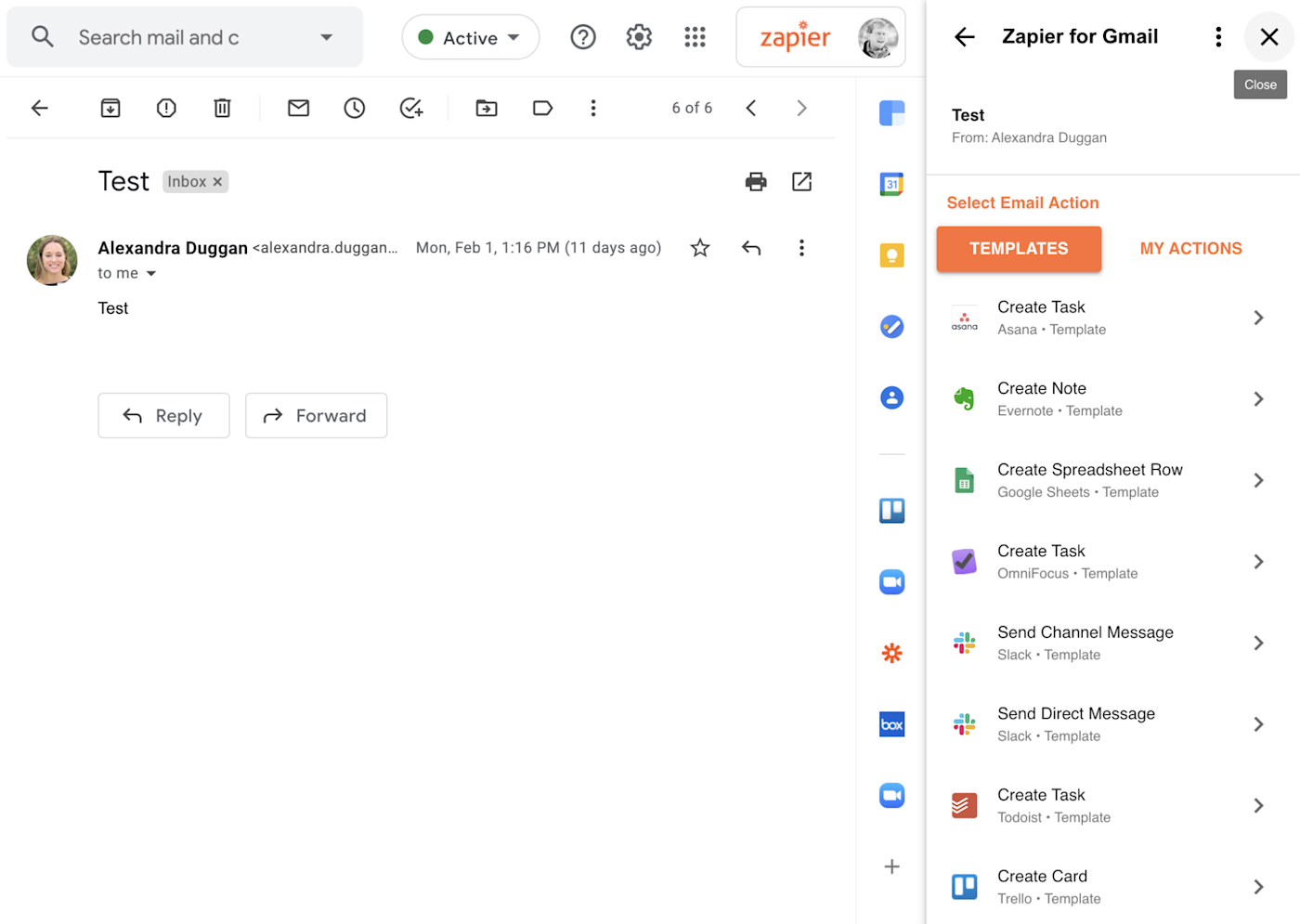This screenshot has width=1300, height=924.
Task: Open Contacts in side panel
Action: click(x=891, y=397)
